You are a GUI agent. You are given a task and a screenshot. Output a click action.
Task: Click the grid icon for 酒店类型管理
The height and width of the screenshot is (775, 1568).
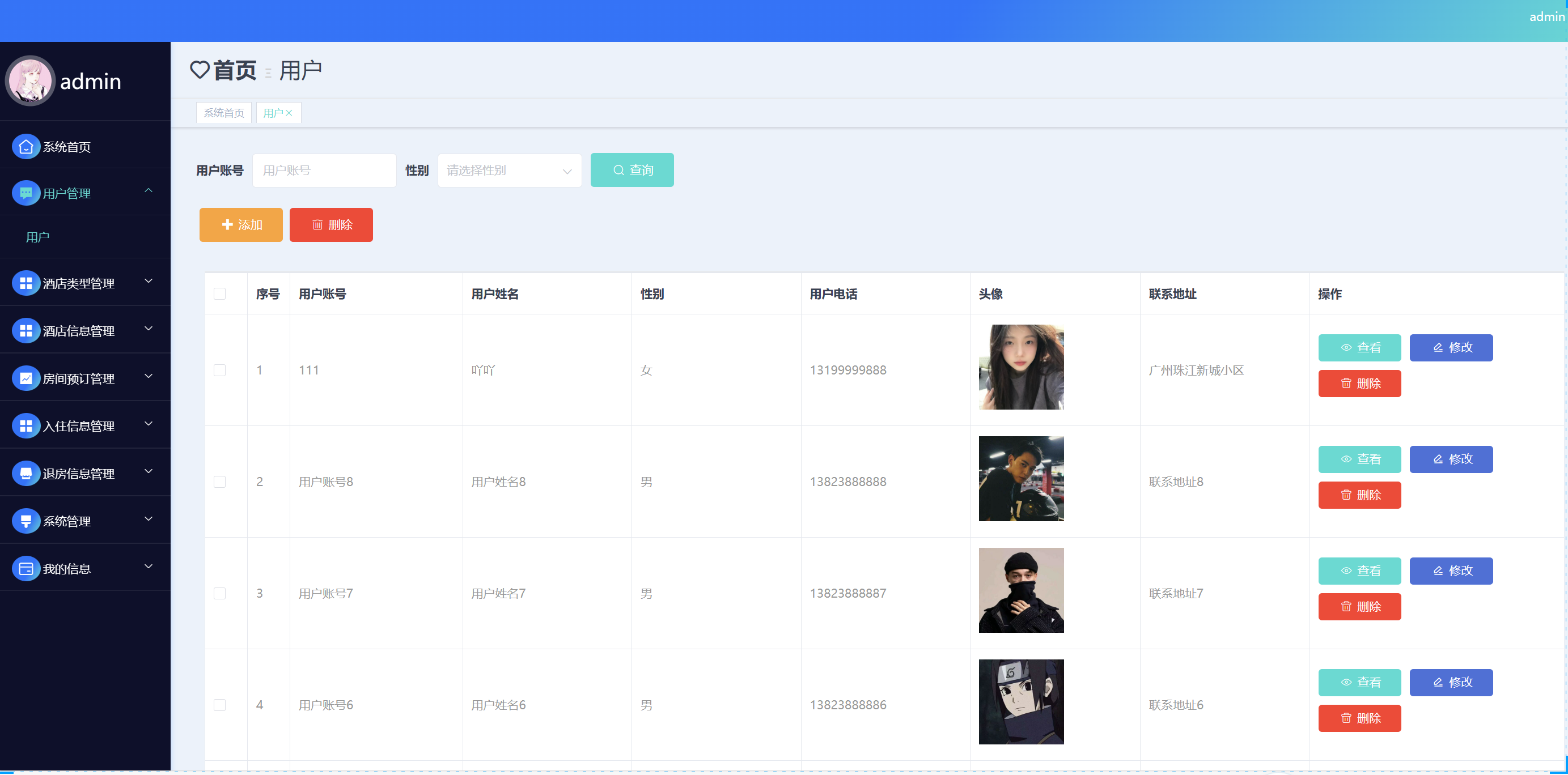[x=26, y=283]
